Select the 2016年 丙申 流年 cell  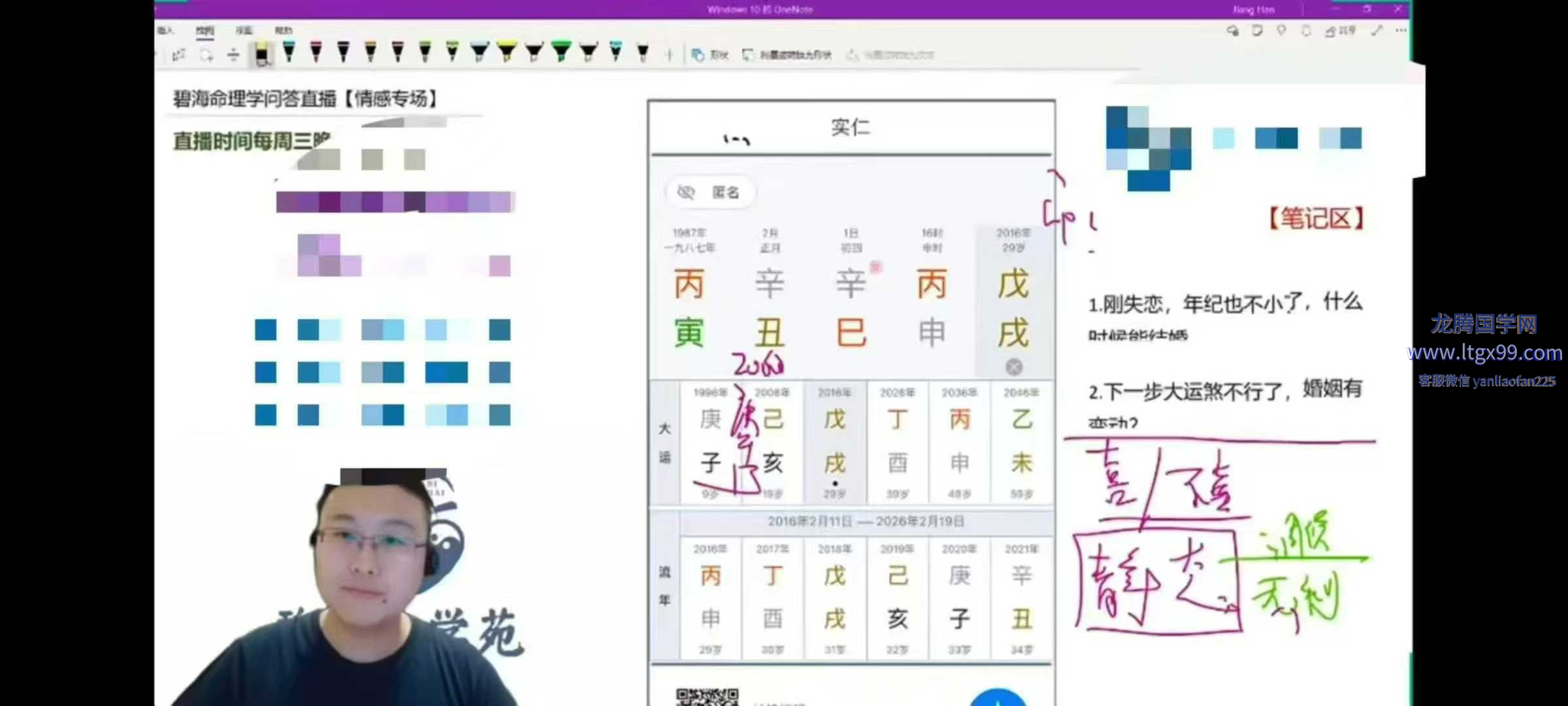pos(710,598)
